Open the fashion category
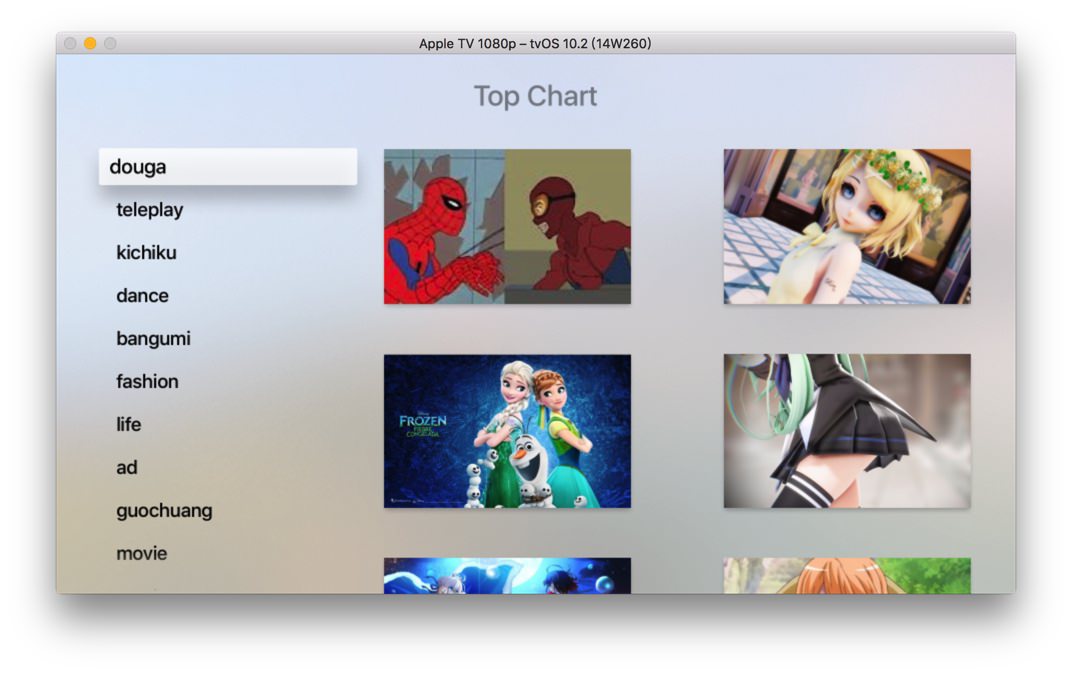1072x674 pixels. tap(147, 381)
